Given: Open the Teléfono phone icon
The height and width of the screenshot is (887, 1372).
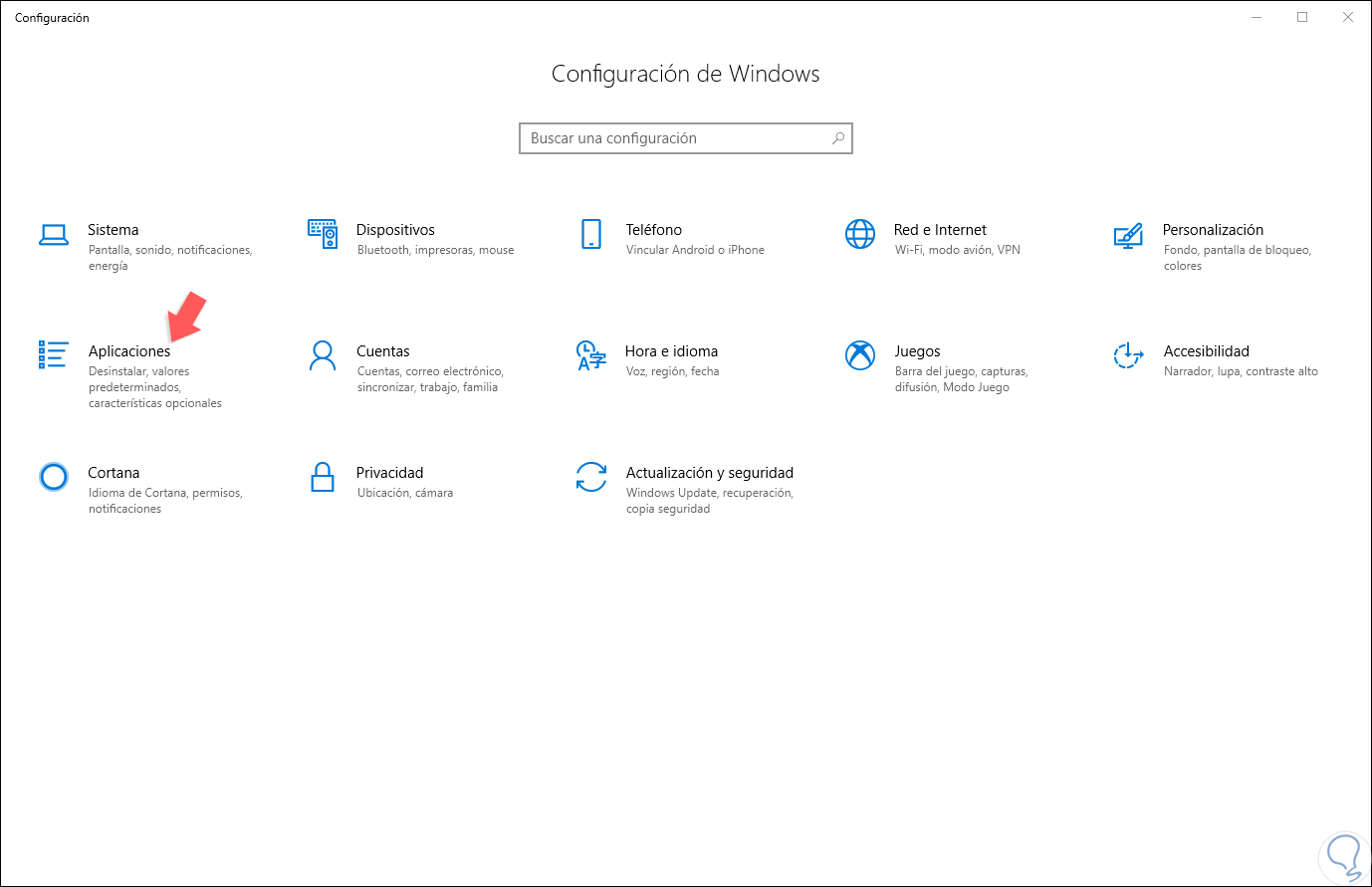Looking at the screenshot, I should (591, 234).
